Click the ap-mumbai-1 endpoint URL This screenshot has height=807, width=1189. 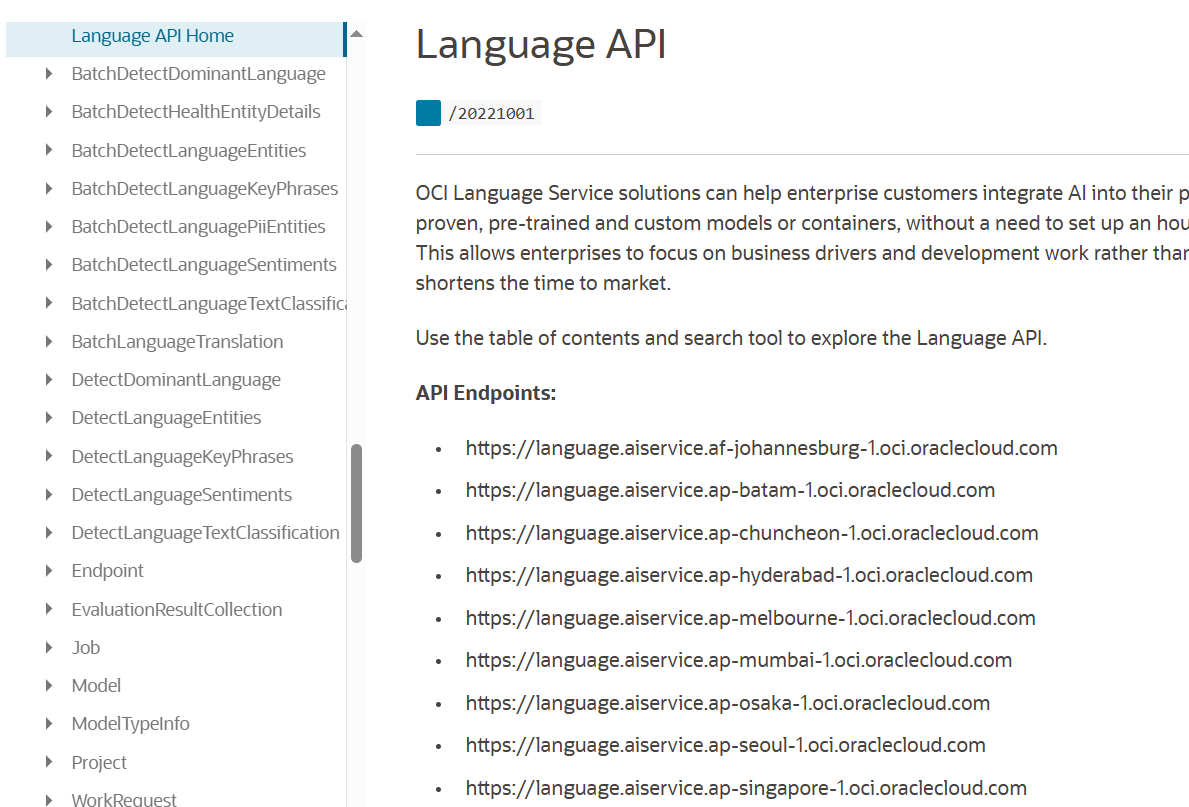(739, 661)
